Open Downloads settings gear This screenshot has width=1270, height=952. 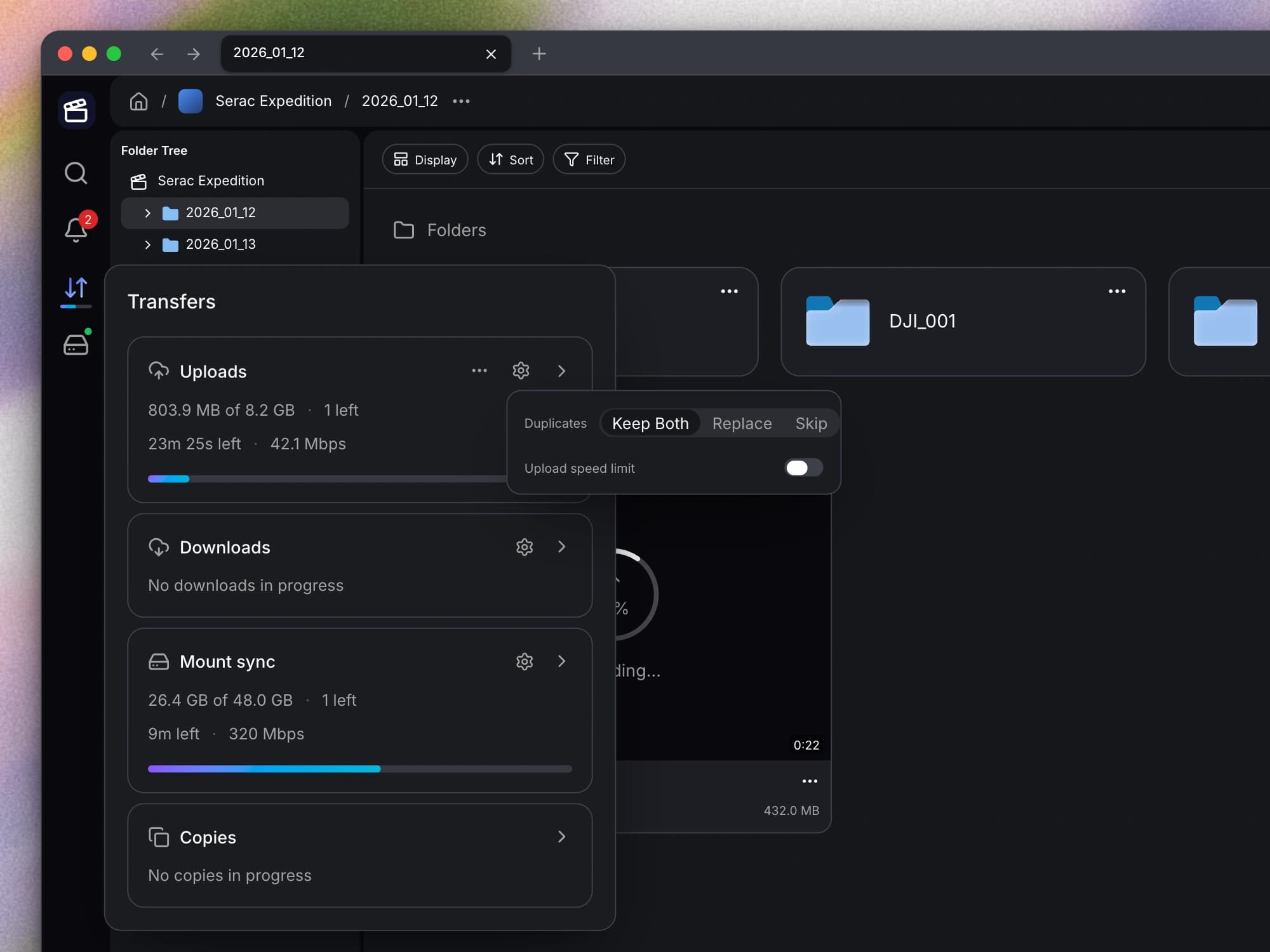click(525, 547)
